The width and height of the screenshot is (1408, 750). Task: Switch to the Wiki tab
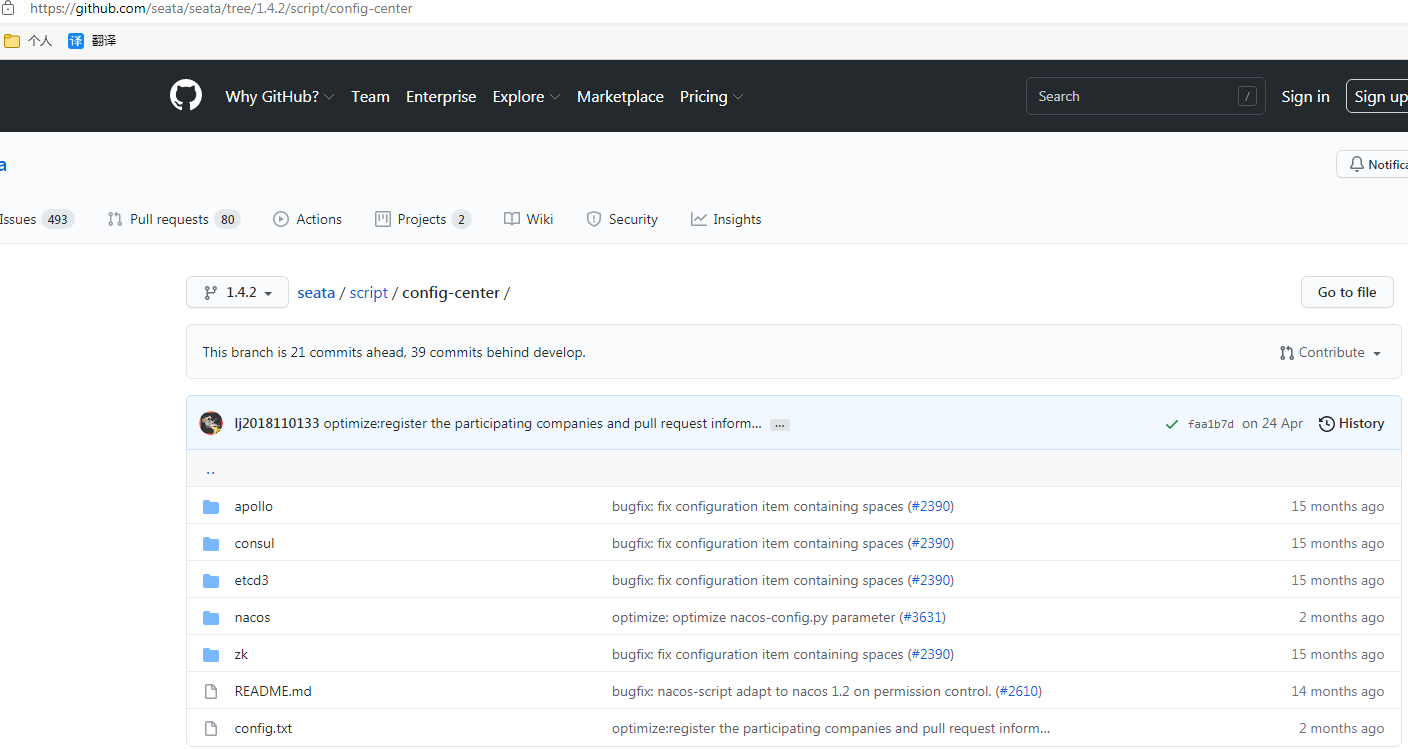[x=529, y=219]
